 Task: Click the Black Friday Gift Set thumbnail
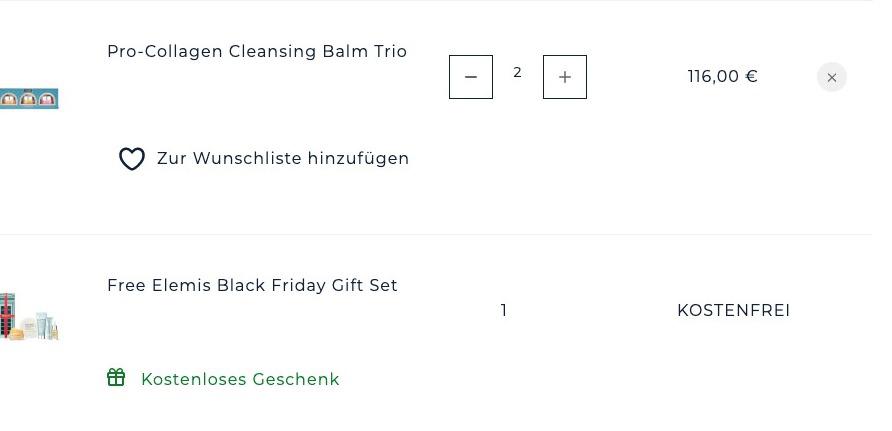(29, 316)
